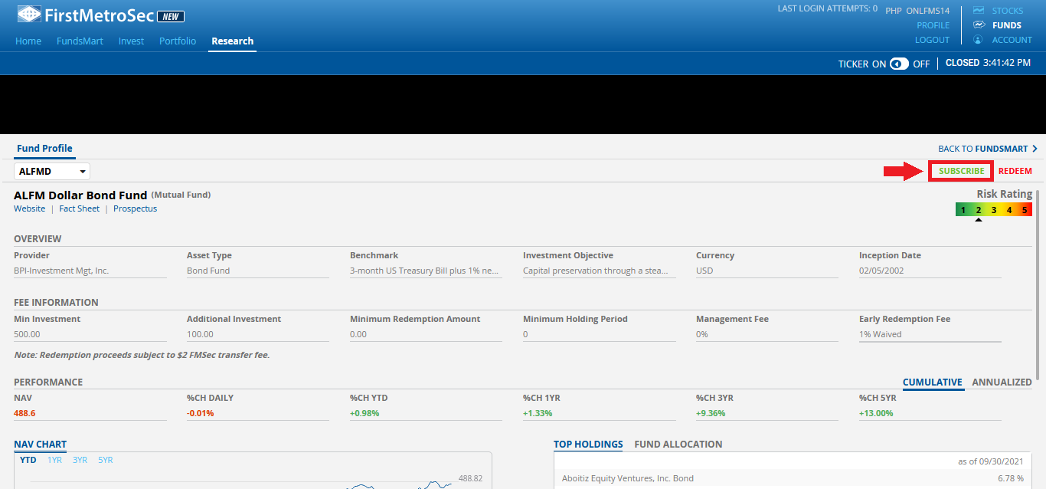Open the Account person icon
The image size is (1047, 489).
(978, 39)
